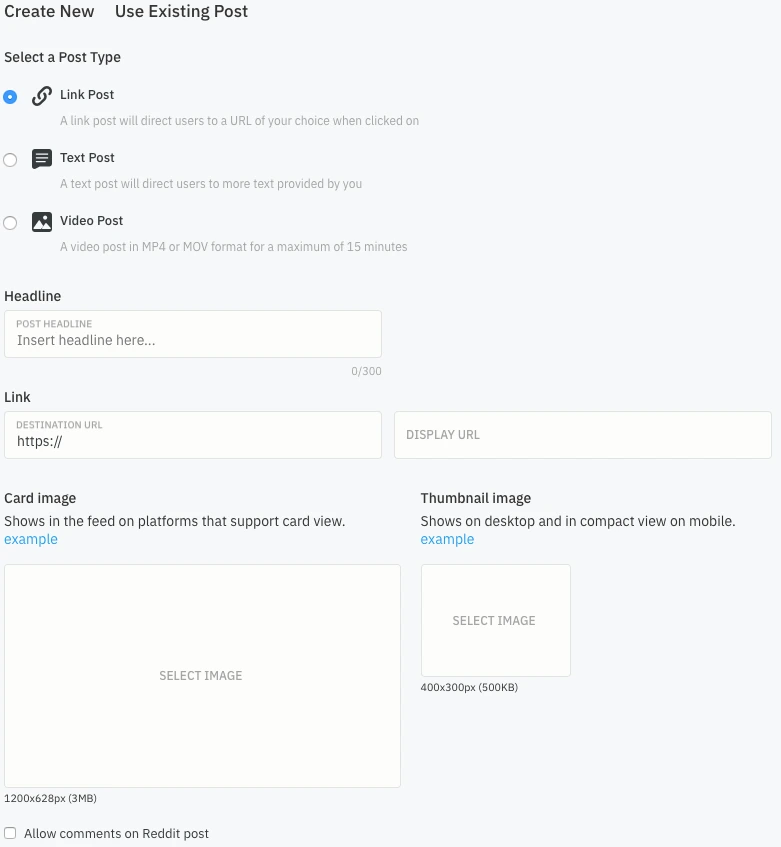Screen dimensions: 781x847
Task: Switch to the Create New tab
Action: (49, 12)
